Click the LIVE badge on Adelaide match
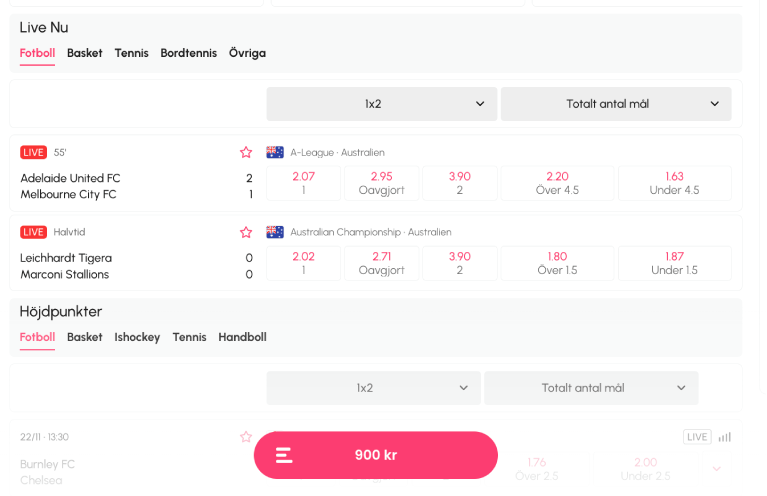Image resolution: width=767 pixels, height=496 pixels. pyautogui.click(x=33, y=153)
